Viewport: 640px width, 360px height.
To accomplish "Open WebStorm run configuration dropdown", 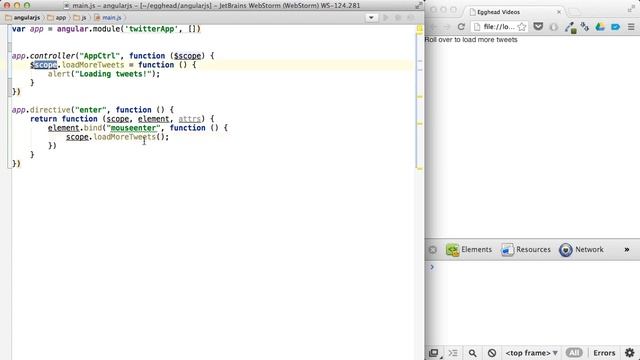I will [x=371, y=18].
